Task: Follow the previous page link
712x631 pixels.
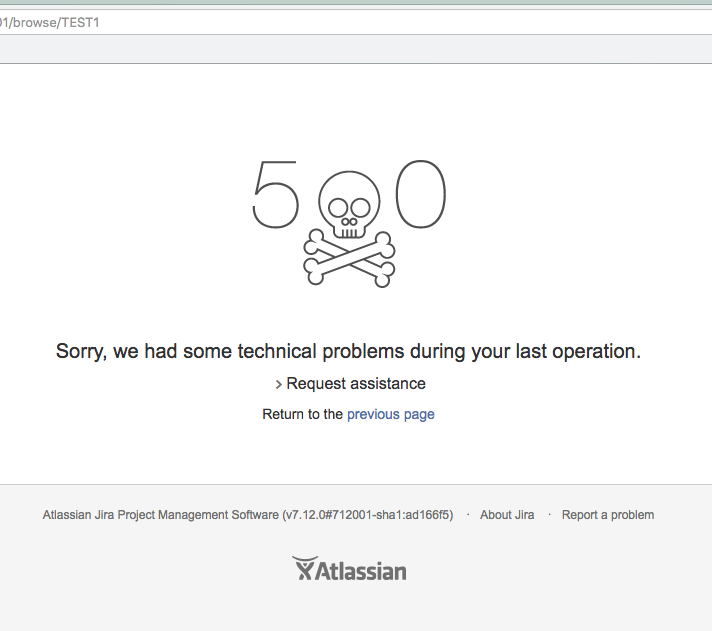Action: pos(391,414)
